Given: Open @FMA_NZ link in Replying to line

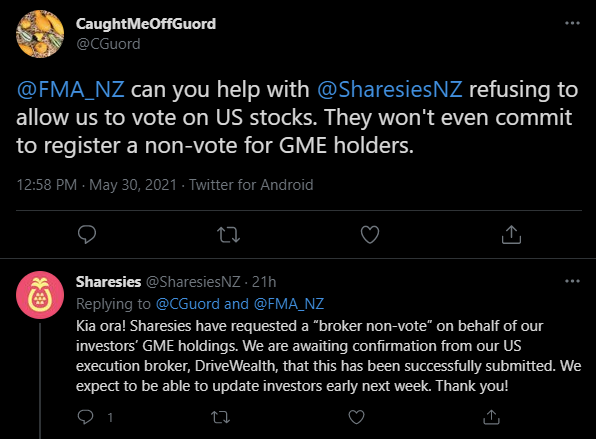Looking at the screenshot, I should pyautogui.click(x=289, y=304).
